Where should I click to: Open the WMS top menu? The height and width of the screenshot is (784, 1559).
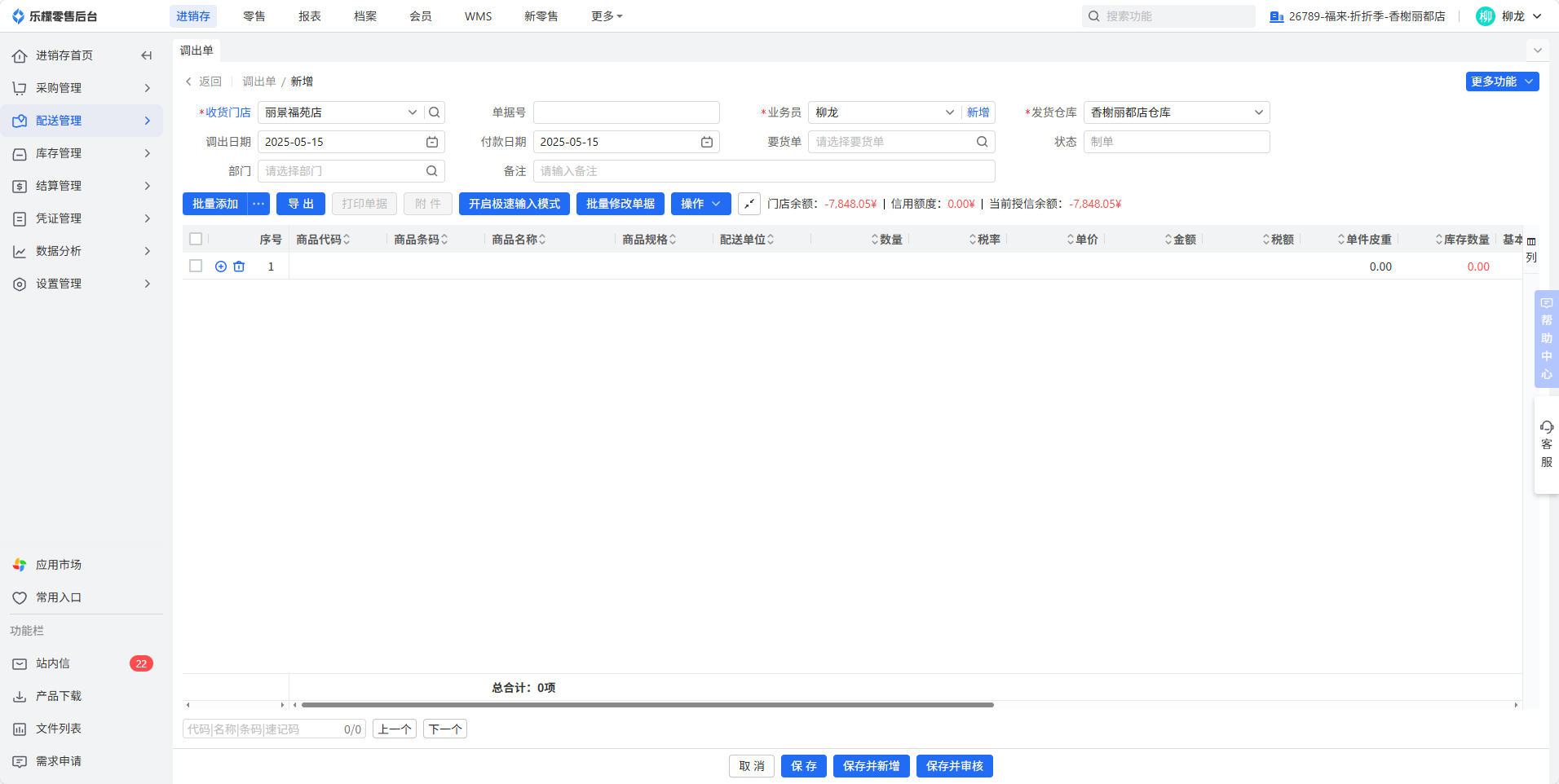pos(479,16)
